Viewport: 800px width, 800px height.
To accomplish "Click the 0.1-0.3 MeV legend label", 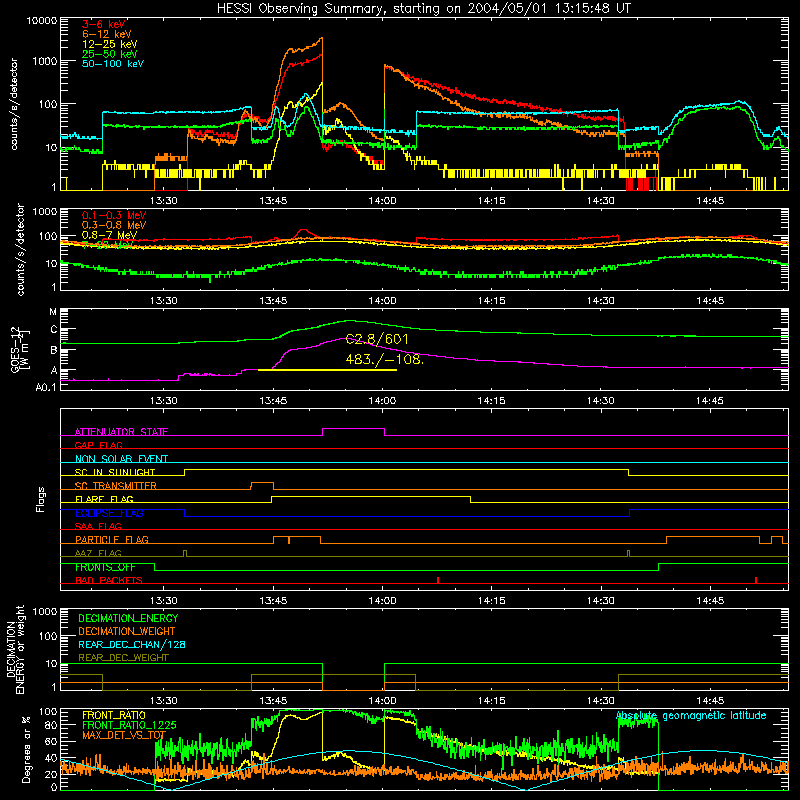I will [x=114, y=215].
